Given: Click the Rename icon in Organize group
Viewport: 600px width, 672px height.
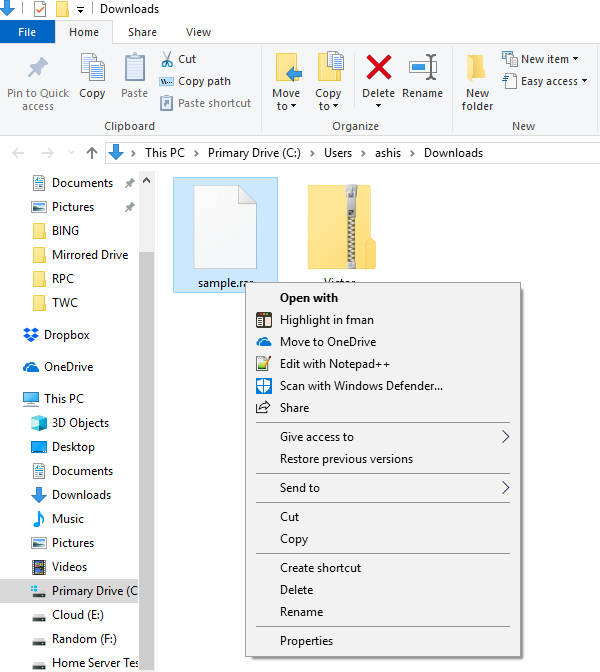Looking at the screenshot, I should tap(423, 67).
